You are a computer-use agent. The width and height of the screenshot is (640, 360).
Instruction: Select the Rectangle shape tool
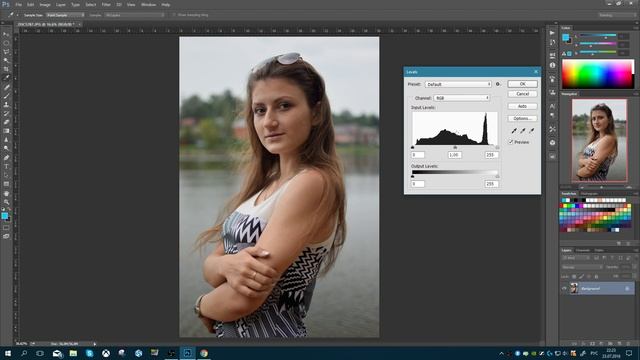pos(6,184)
